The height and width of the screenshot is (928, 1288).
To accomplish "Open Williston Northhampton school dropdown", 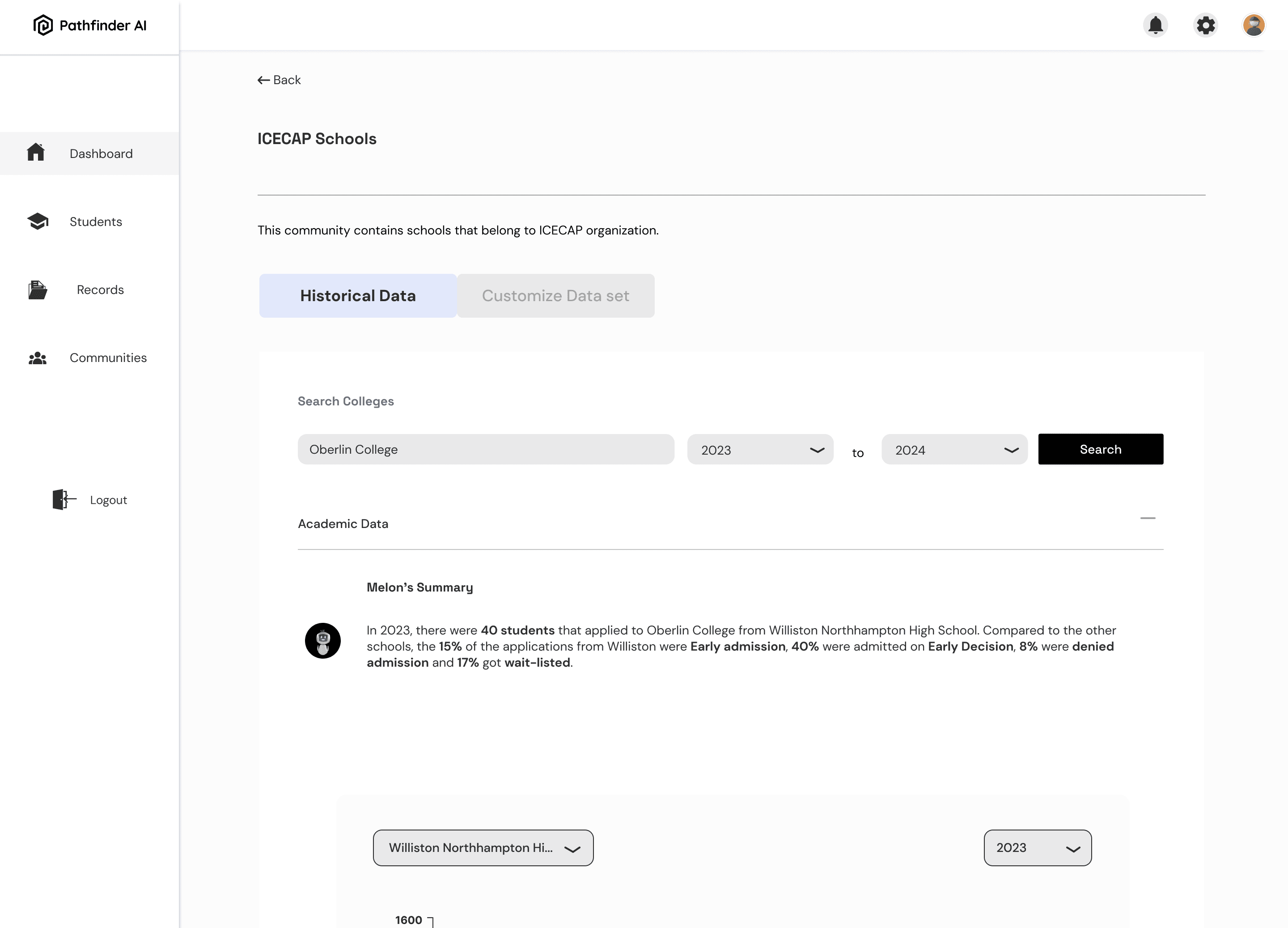I will coord(483,847).
